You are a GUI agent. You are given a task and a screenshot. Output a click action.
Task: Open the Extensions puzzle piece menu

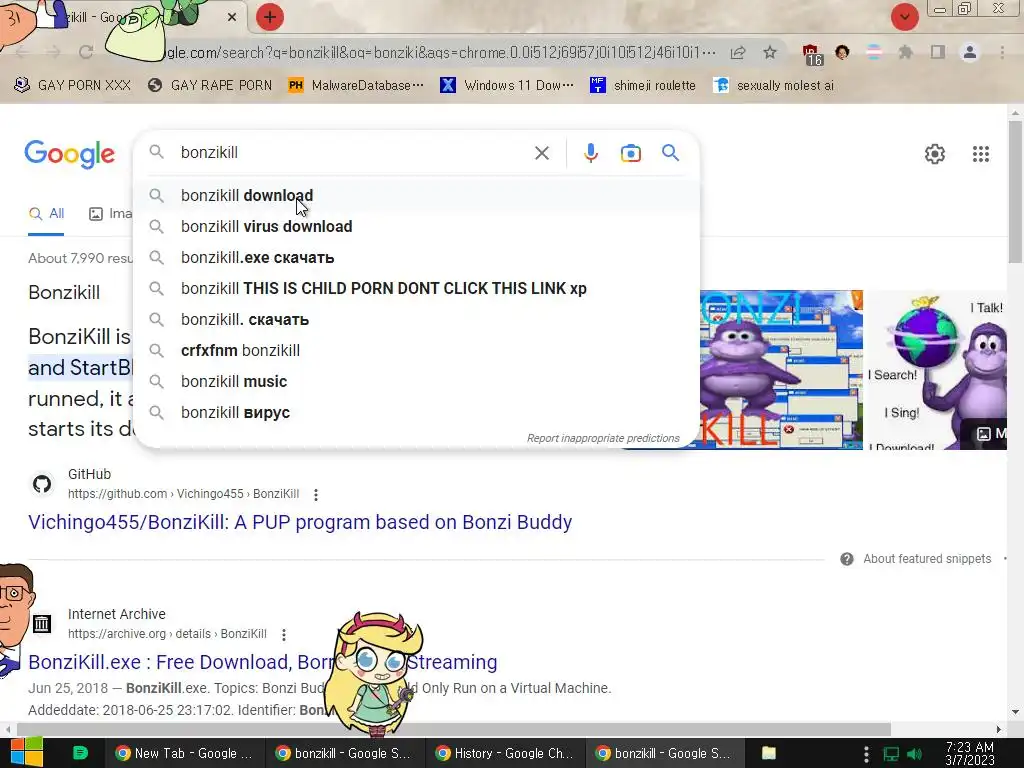[905, 52]
